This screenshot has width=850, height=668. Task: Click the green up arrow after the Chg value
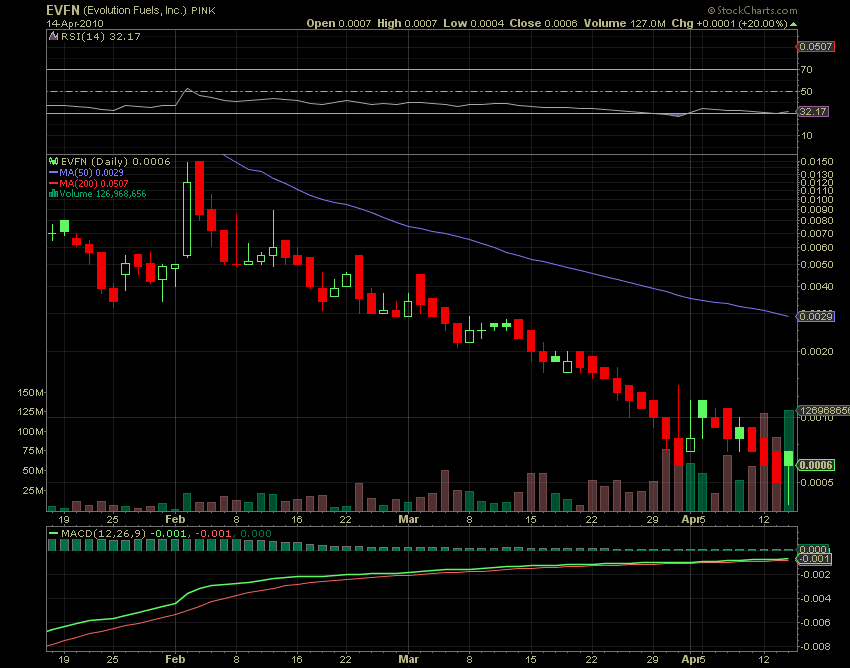794,24
